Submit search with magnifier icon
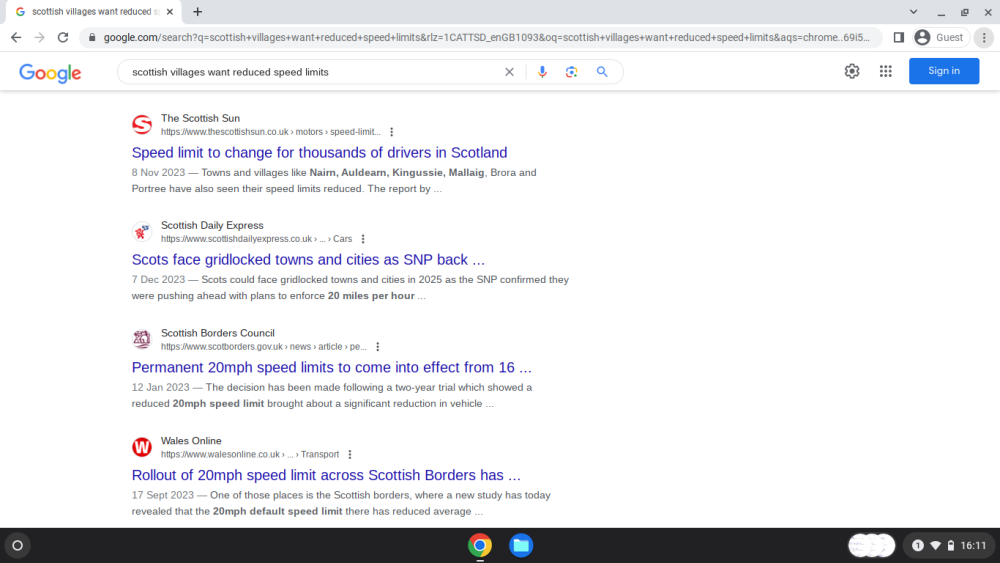This screenshot has height=563, width=1000. (602, 72)
